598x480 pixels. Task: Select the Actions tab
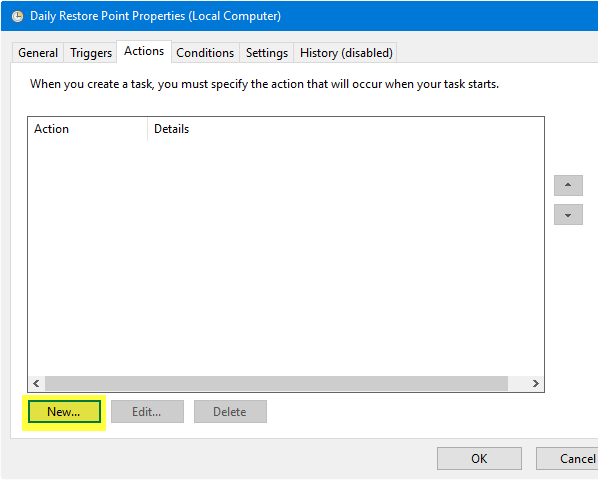(144, 51)
